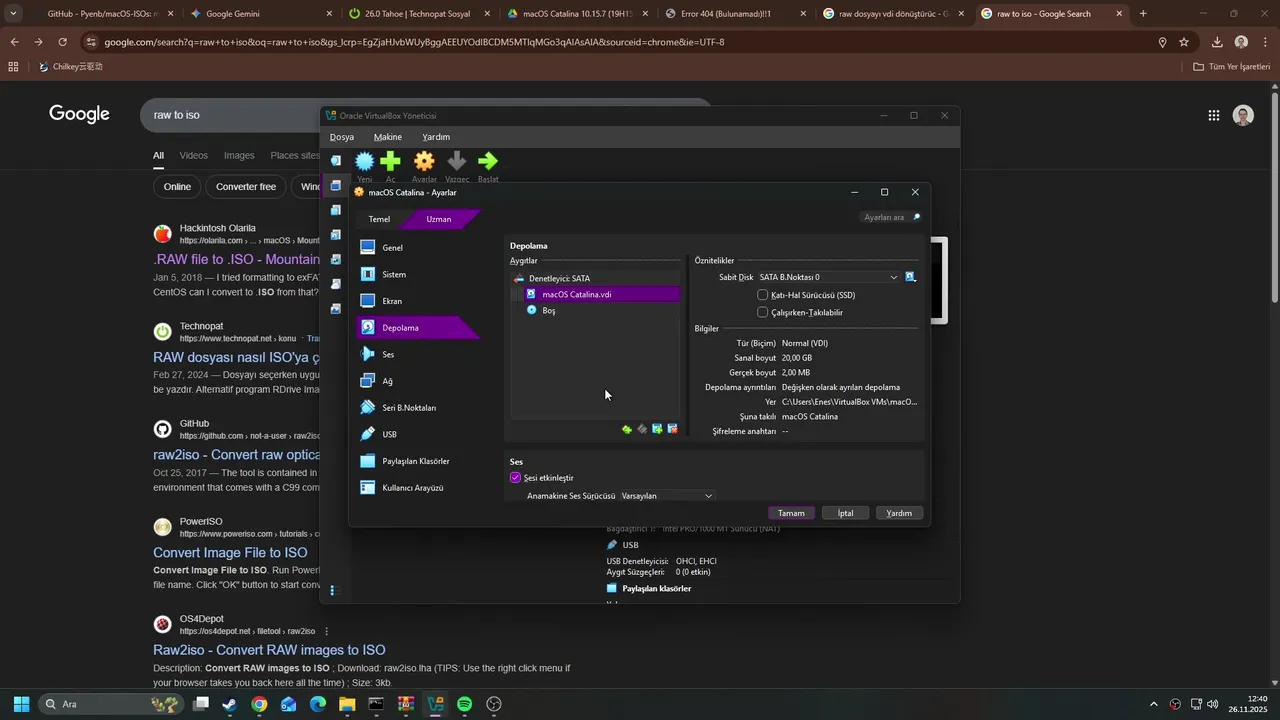Screen dimensions: 1280x720
Task: Open Ayarlar gear icon in VirtualBox toolbar
Action: click(x=424, y=161)
